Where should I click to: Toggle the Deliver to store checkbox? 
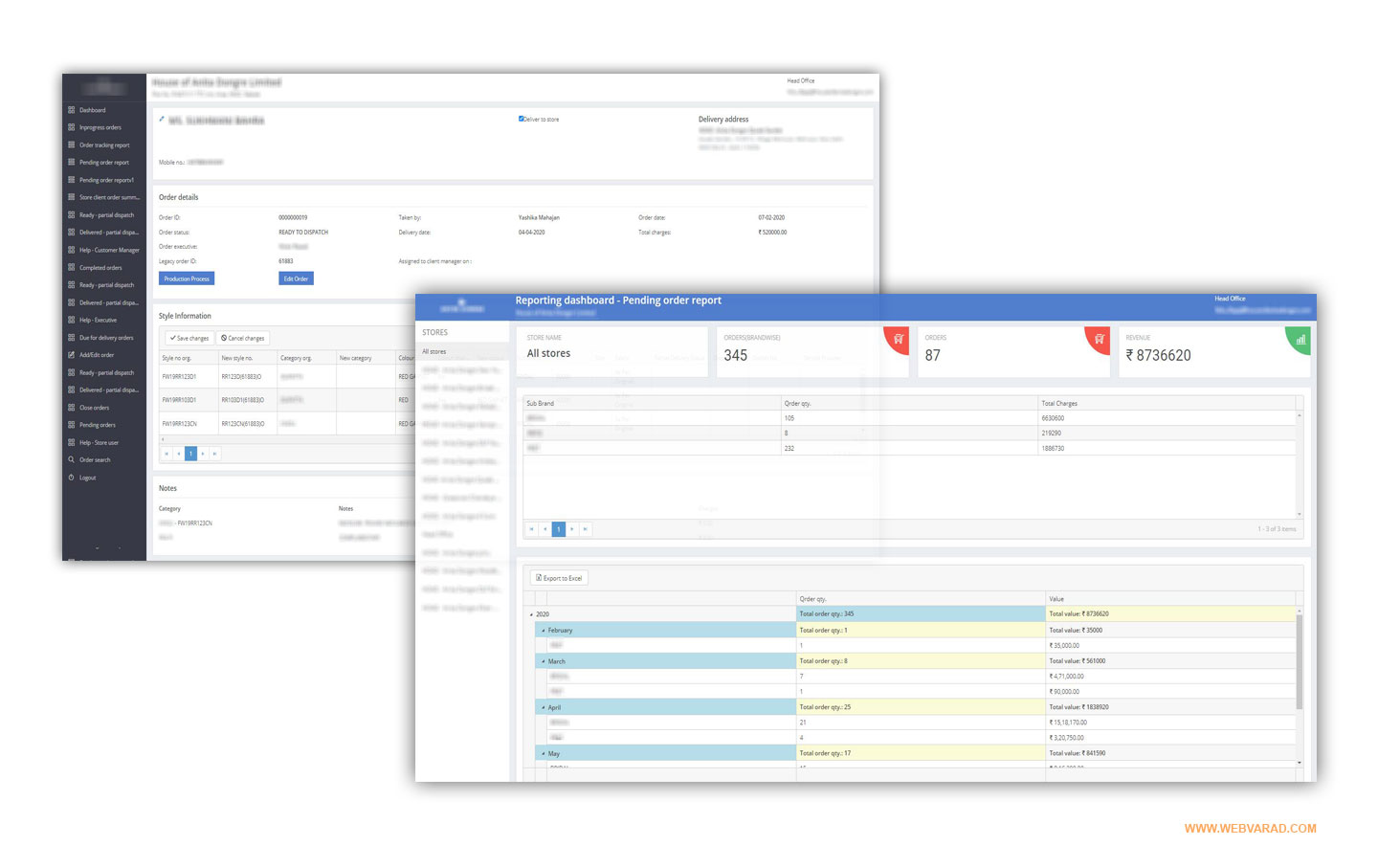click(x=522, y=119)
